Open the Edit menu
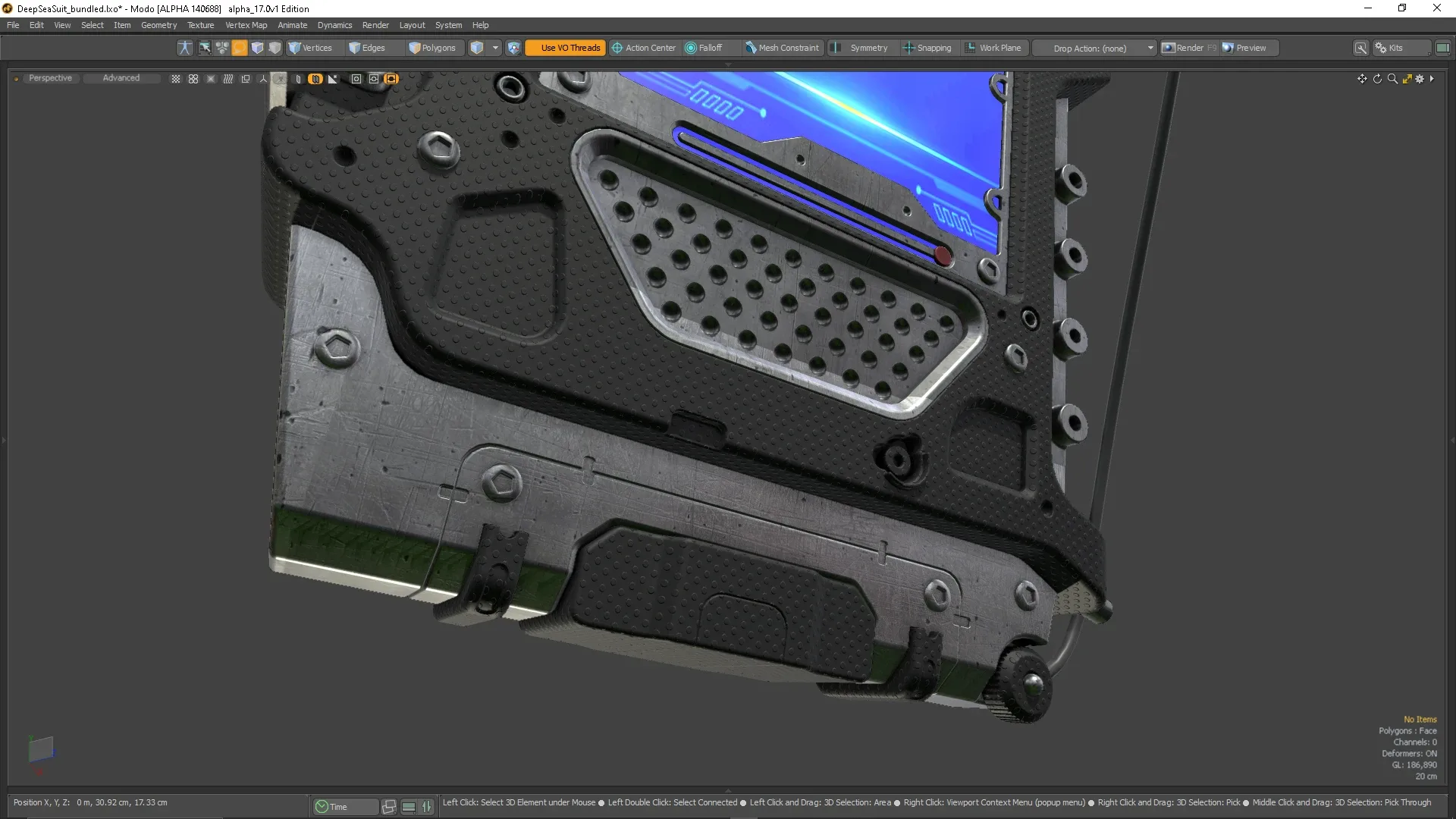The image size is (1456, 819). (x=36, y=25)
